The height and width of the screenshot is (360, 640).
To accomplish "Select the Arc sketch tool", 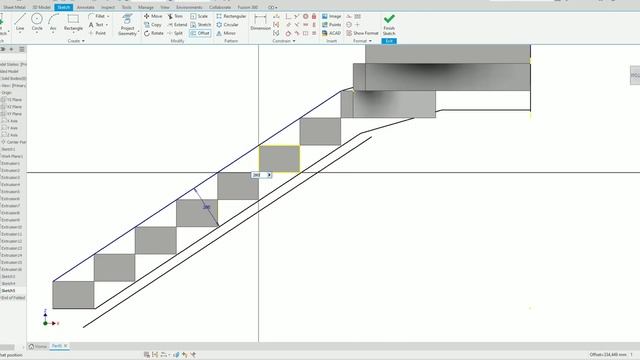I will [x=53, y=22].
